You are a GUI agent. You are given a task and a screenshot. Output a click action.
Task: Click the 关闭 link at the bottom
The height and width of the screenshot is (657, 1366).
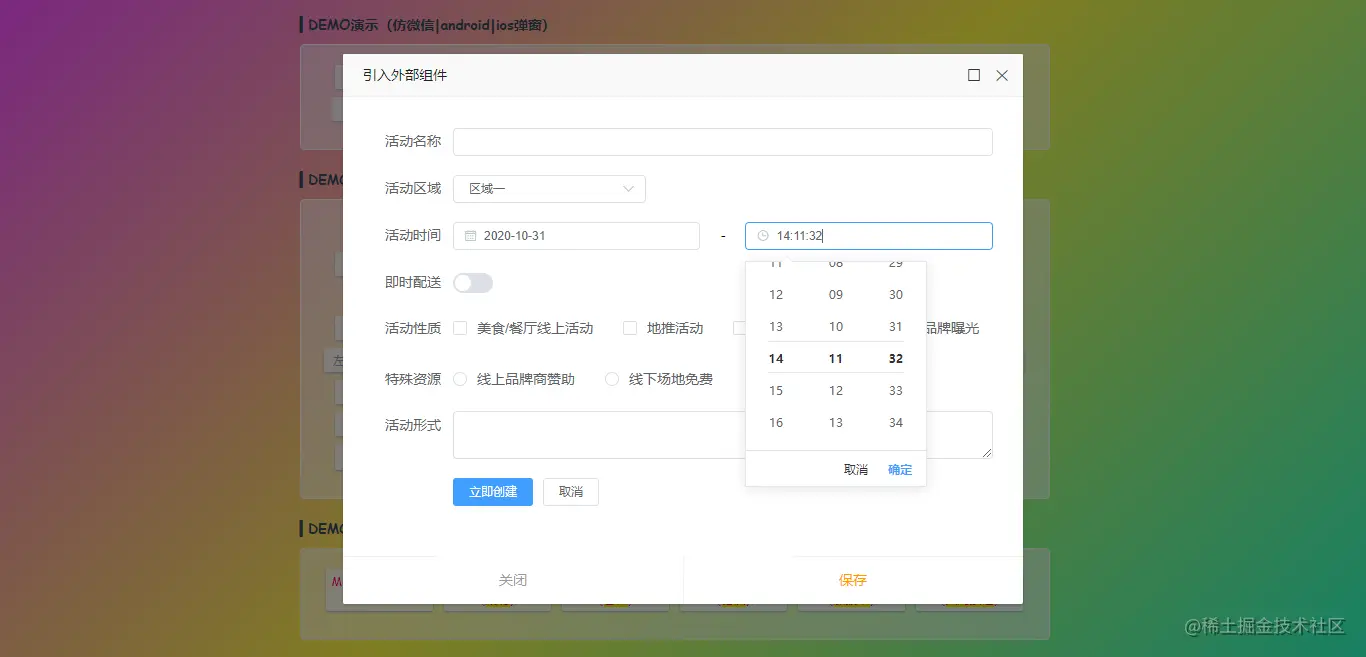point(513,580)
